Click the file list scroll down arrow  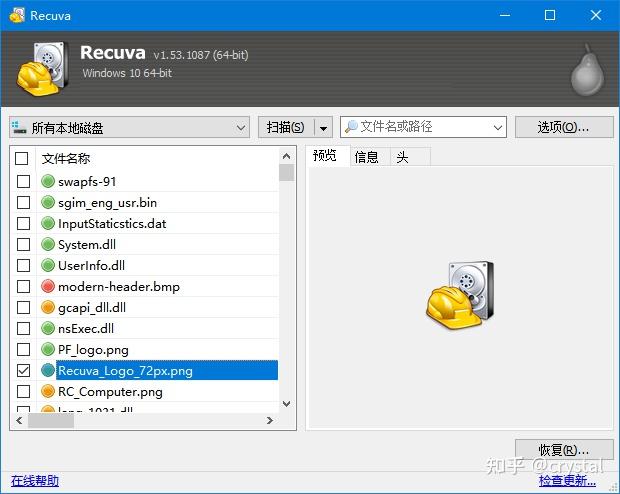coord(287,404)
